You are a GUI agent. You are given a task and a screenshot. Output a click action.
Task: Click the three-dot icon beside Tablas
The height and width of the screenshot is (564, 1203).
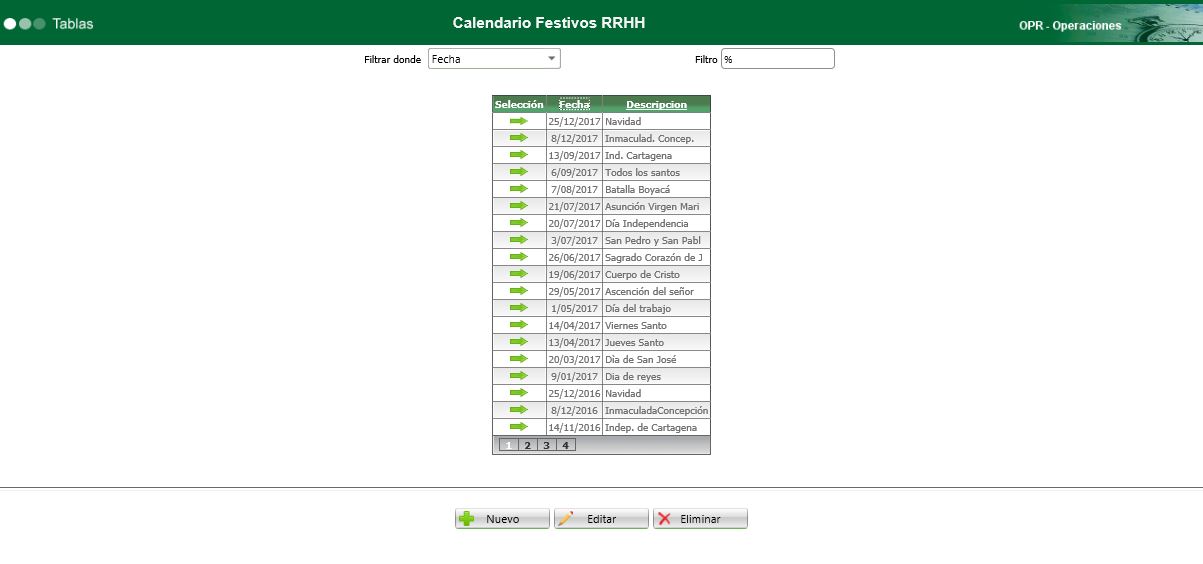pyautogui.click(x=25, y=23)
